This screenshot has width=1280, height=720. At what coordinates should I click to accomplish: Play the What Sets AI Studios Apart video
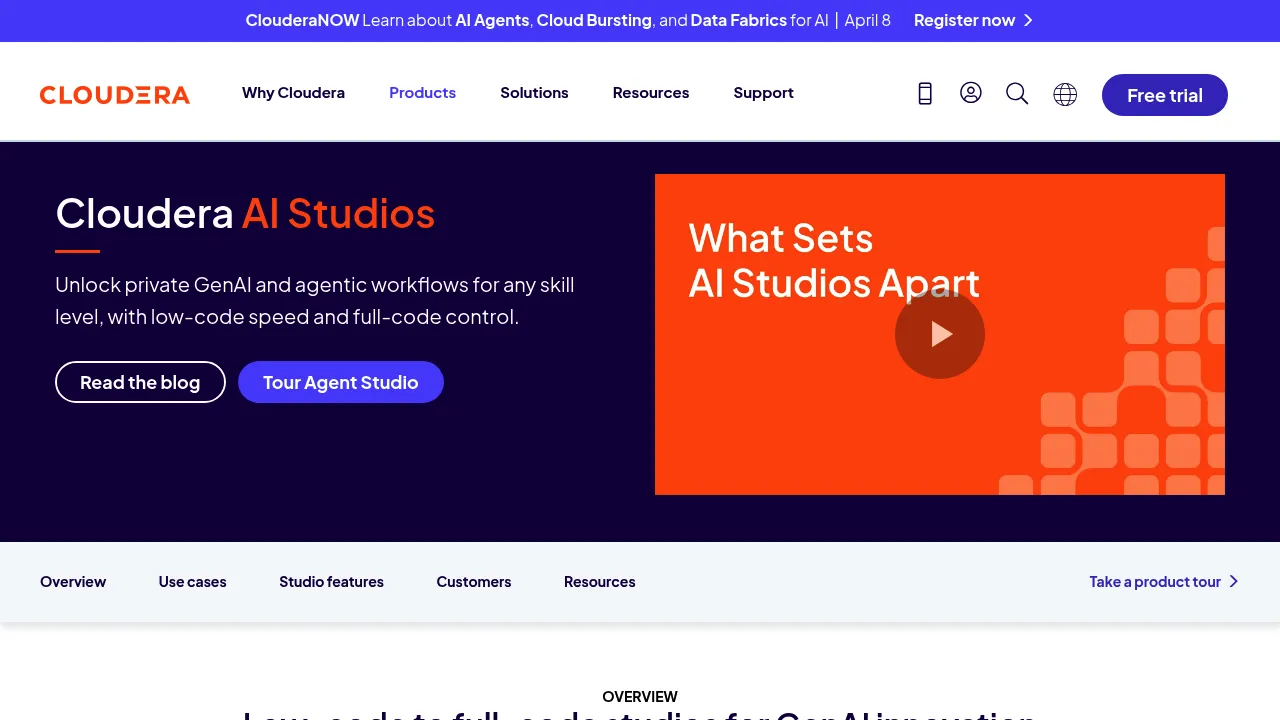coord(940,334)
